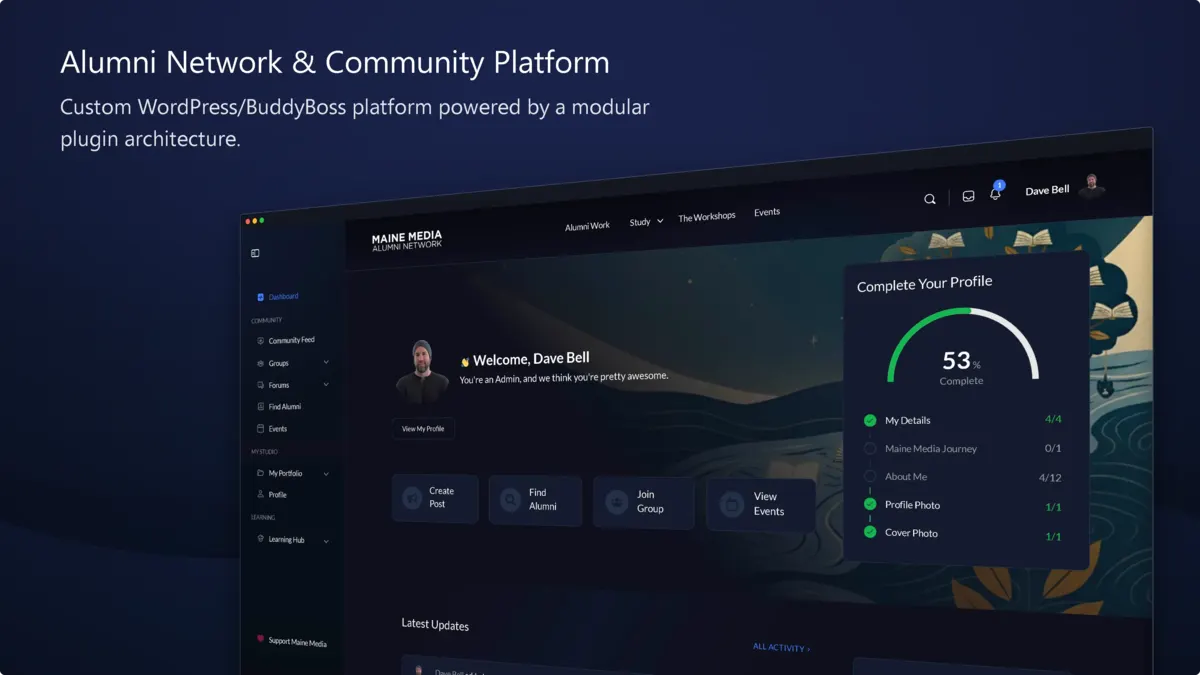Screen dimensions: 1200x675
Task: Open the messages inbox icon
Action: pyautogui.click(x=968, y=197)
